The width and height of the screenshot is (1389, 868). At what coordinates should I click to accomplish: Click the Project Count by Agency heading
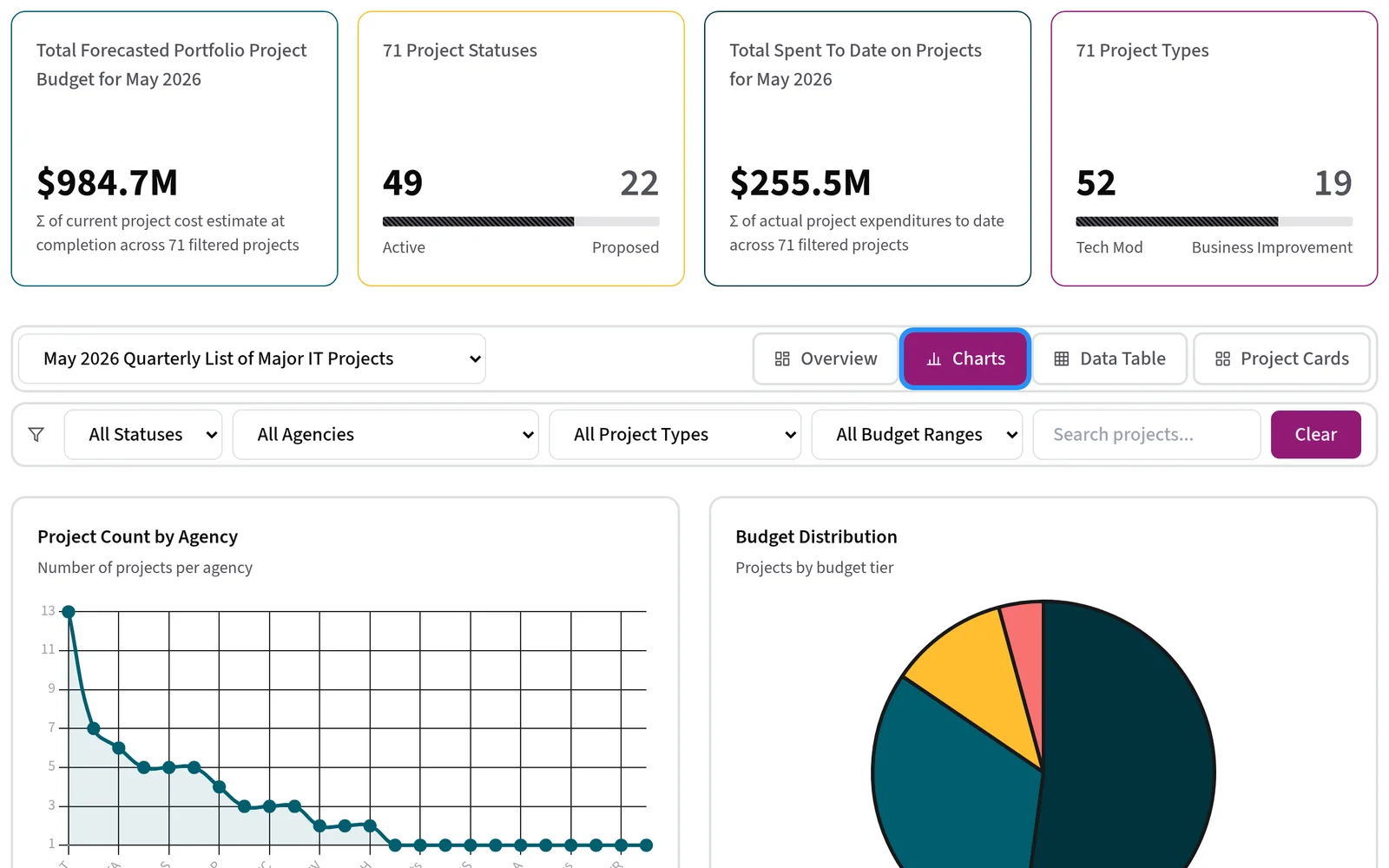(137, 537)
